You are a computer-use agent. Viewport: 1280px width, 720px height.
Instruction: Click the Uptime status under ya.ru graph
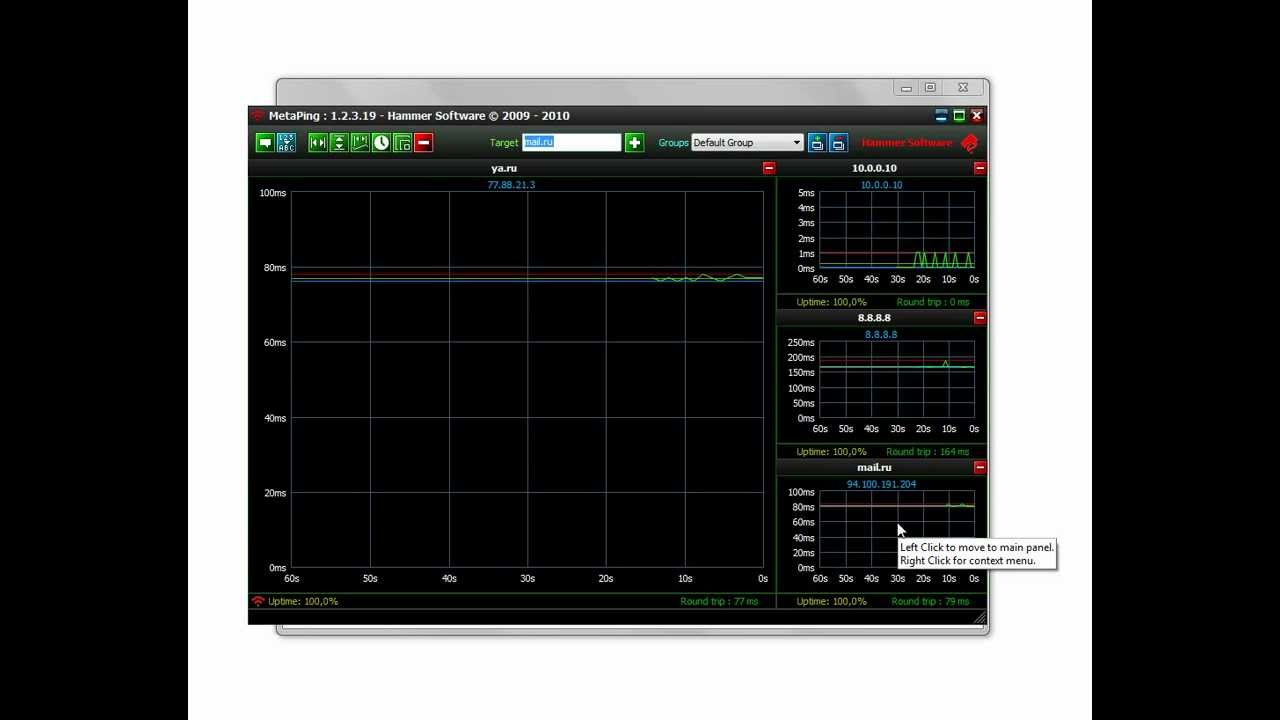click(x=303, y=602)
